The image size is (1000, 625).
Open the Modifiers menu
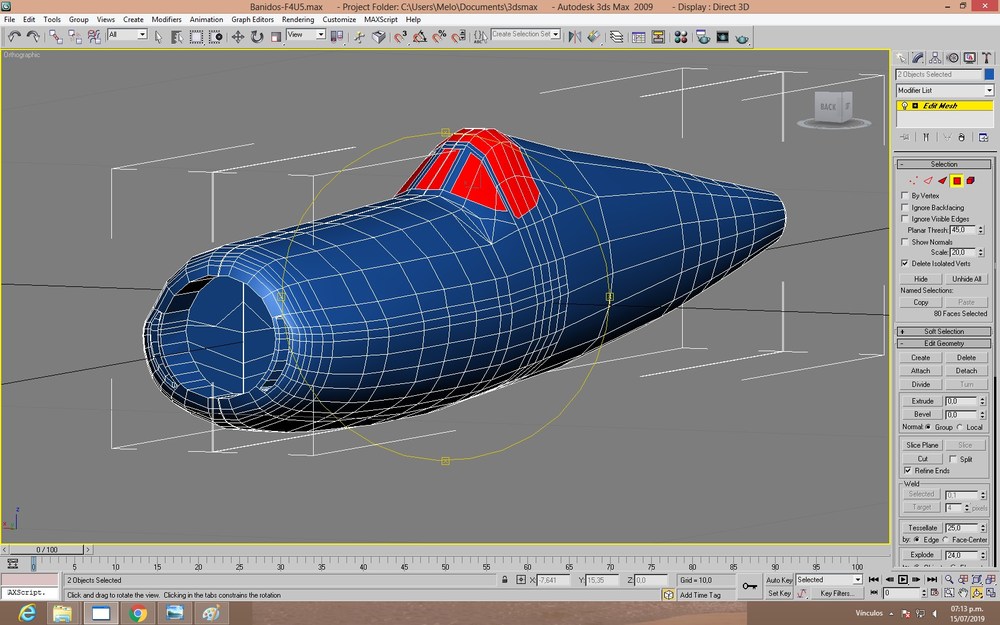166,19
